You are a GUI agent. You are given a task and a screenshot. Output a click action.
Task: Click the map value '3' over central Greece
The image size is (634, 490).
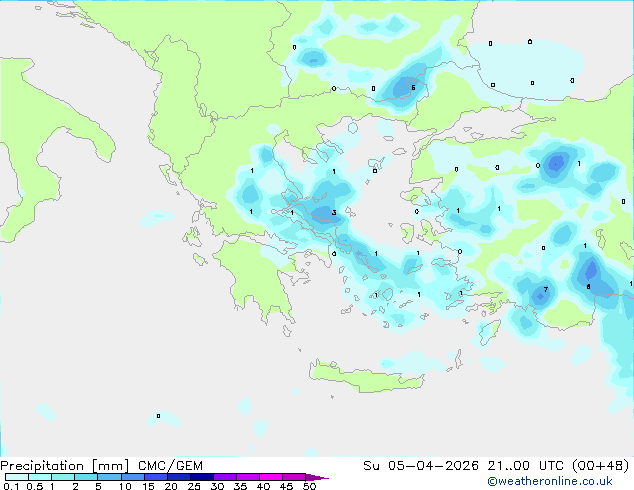334,213
